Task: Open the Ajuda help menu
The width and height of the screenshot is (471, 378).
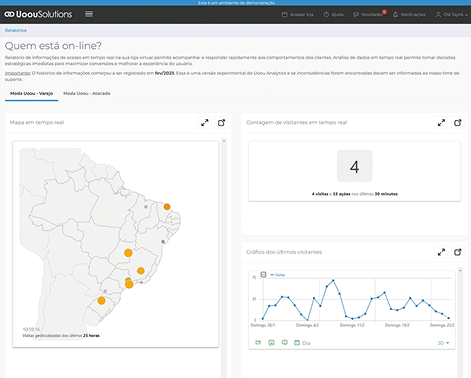Action: [333, 15]
